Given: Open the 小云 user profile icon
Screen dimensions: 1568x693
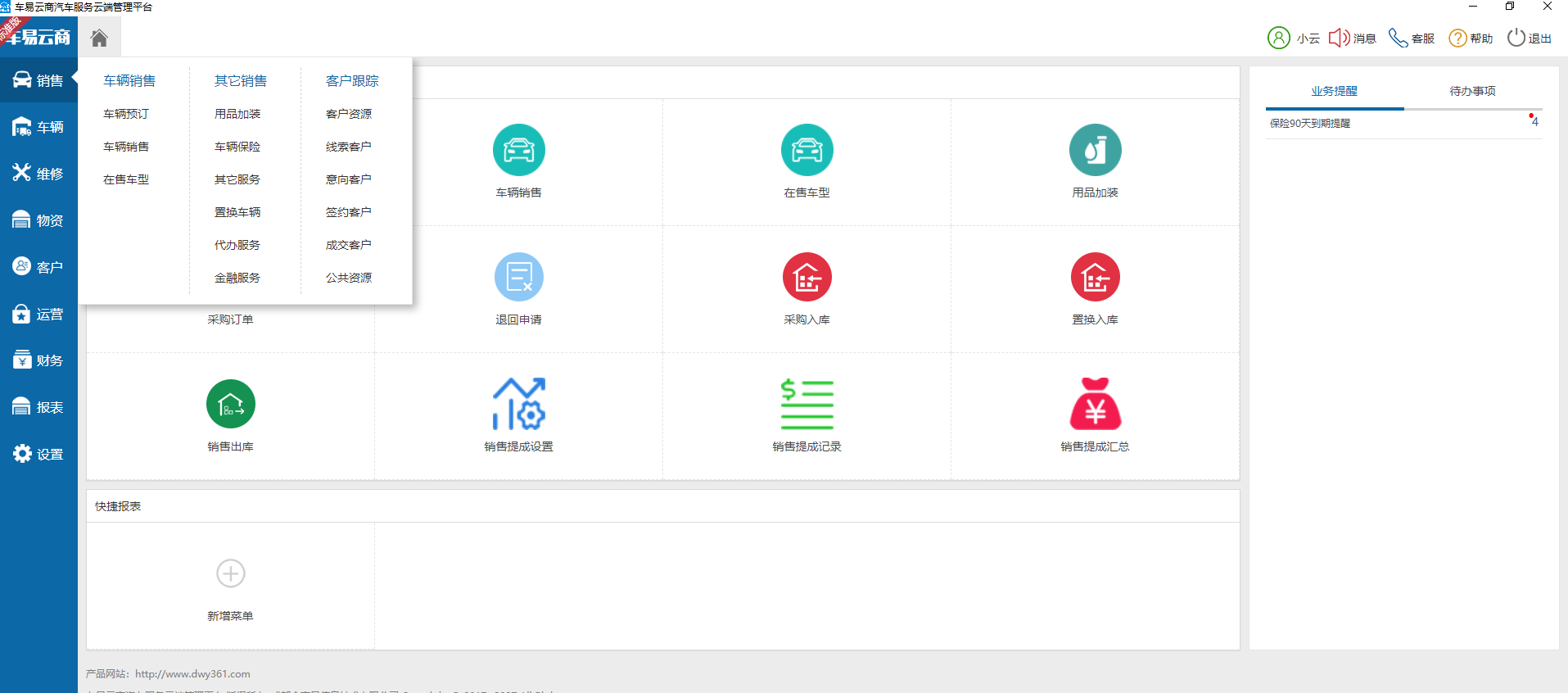Looking at the screenshot, I should (x=1279, y=38).
